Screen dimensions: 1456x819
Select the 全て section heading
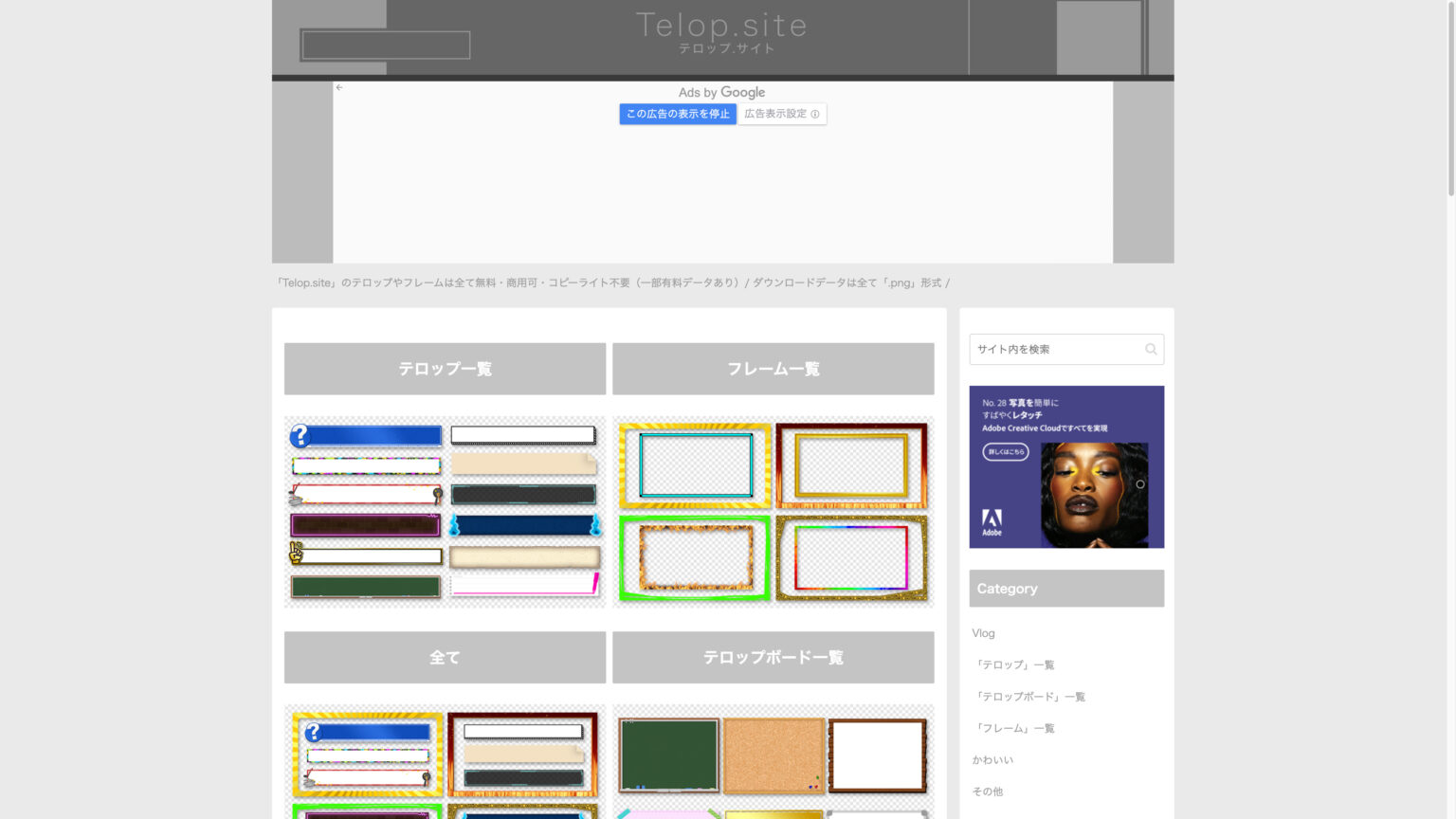445,658
